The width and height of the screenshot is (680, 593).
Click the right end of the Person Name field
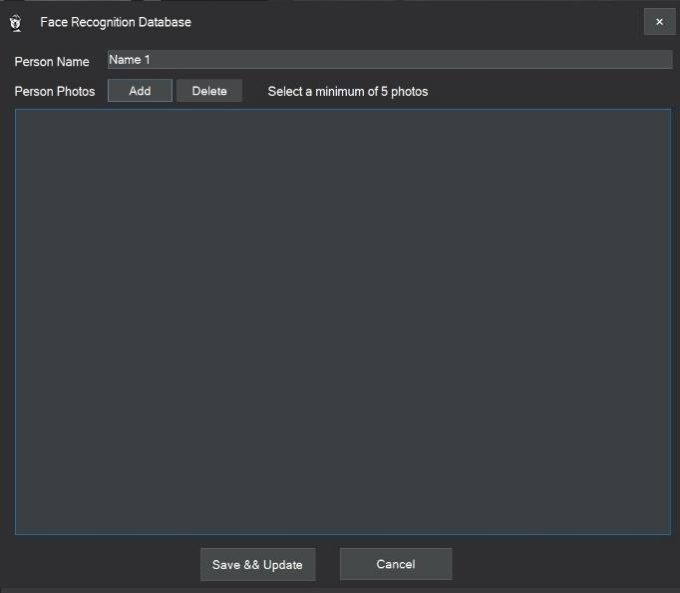[660, 60]
